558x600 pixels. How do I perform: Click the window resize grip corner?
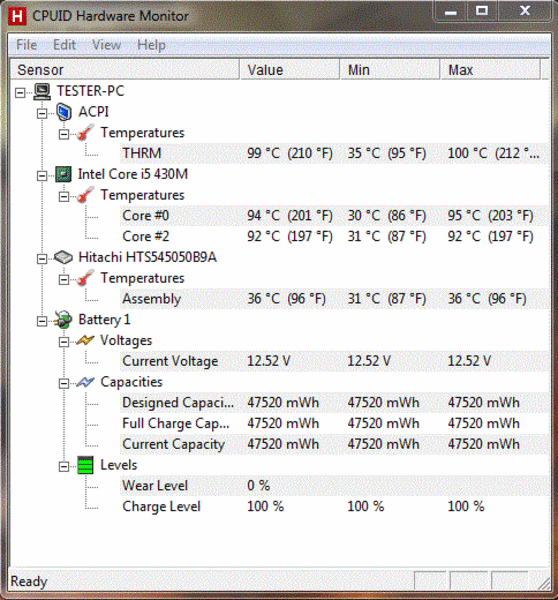tap(543, 584)
